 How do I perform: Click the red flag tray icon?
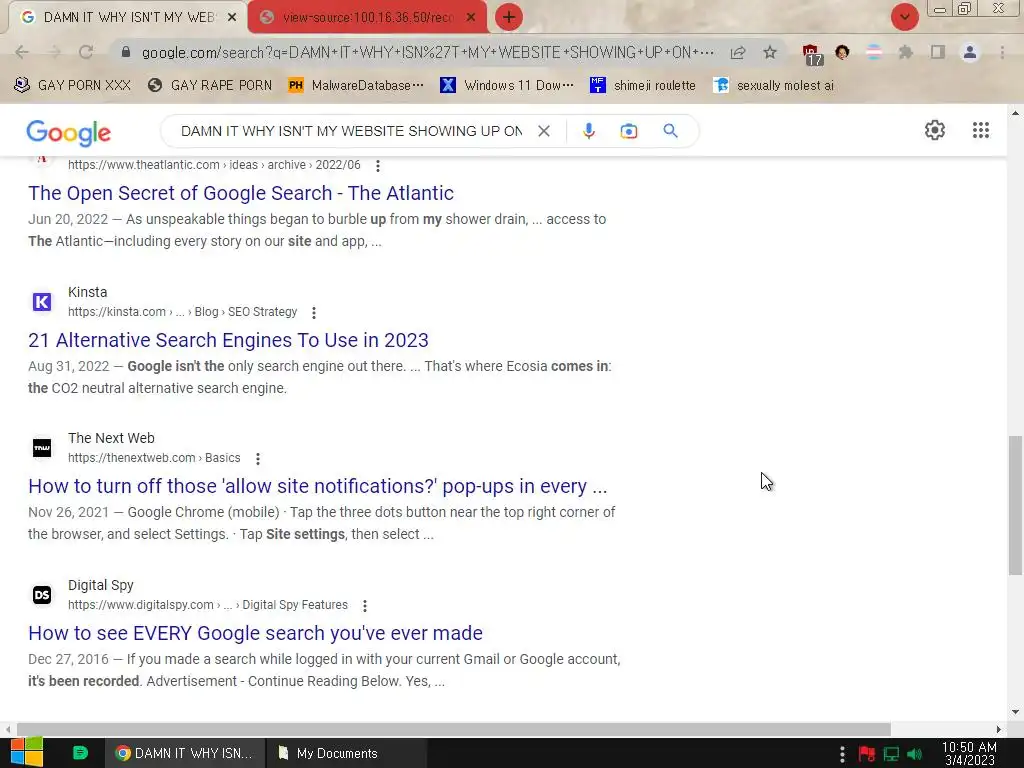coord(867,754)
